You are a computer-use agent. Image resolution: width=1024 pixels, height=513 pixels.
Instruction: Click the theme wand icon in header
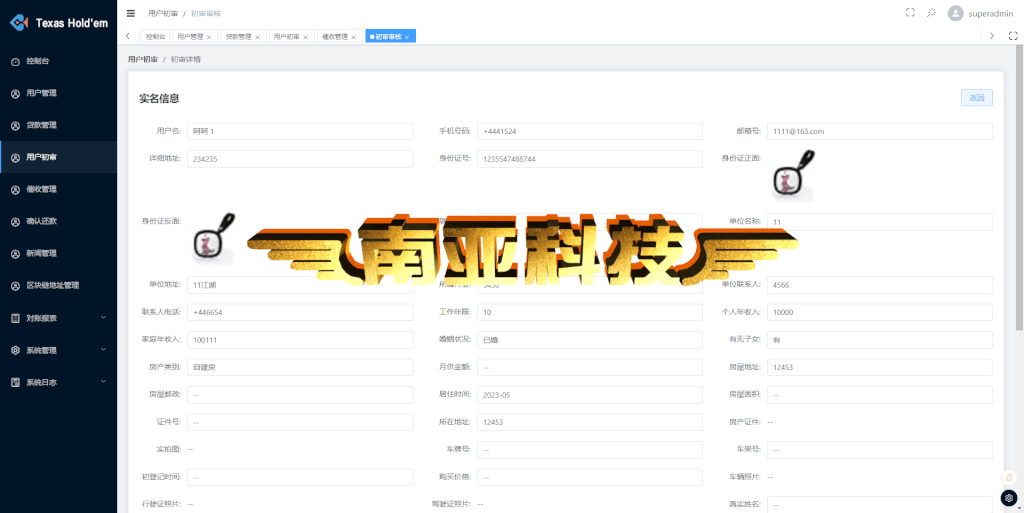932,12
